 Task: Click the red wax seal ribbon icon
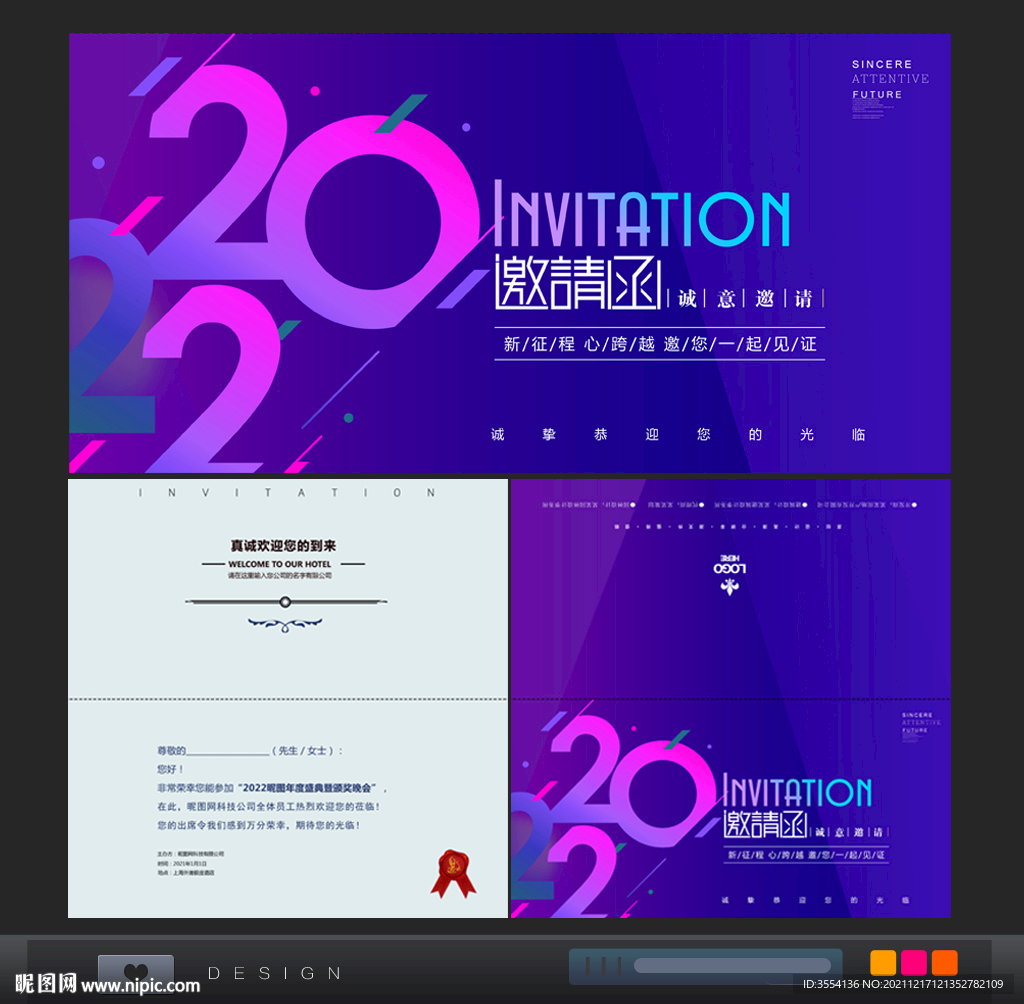coord(452,872)
